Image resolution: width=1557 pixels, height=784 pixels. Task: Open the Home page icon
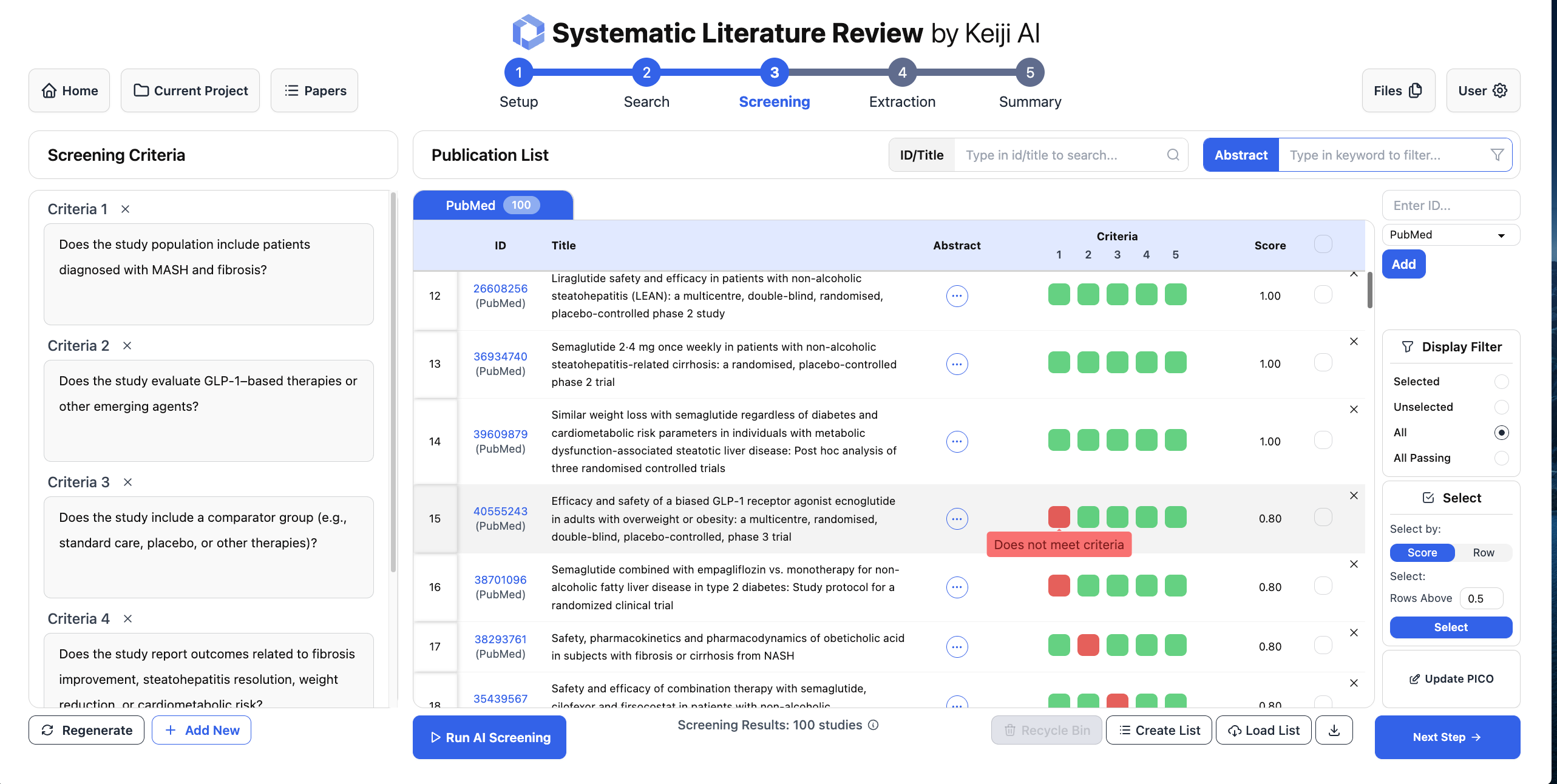pos(50,90)
